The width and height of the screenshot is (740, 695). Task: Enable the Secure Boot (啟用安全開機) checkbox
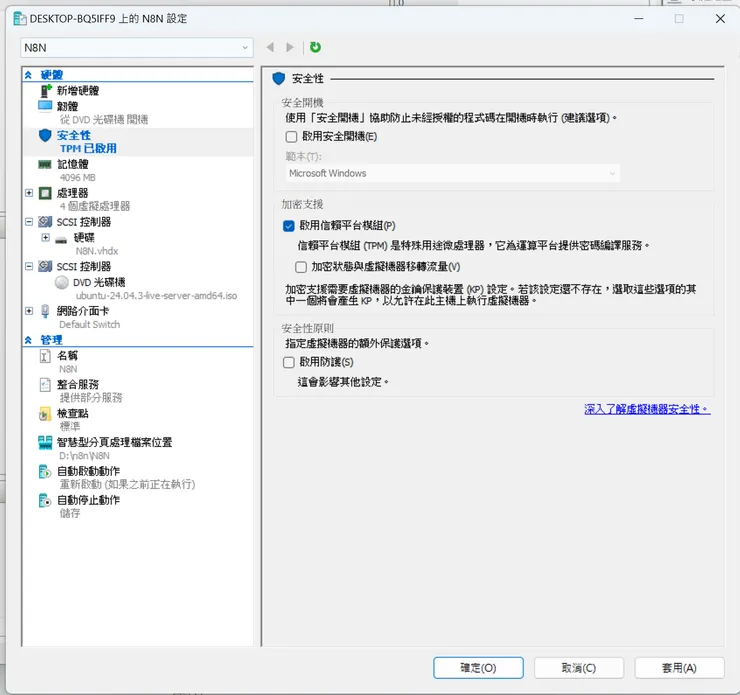(x=291, y=137)
